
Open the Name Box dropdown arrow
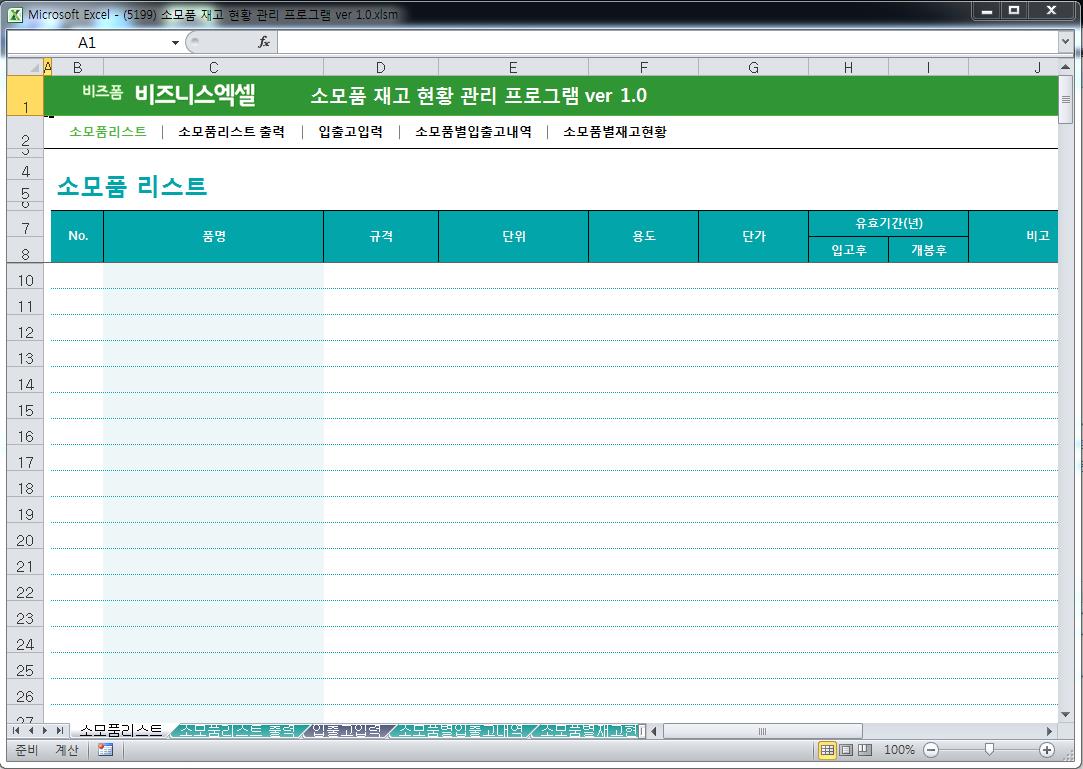coord(175,43)
